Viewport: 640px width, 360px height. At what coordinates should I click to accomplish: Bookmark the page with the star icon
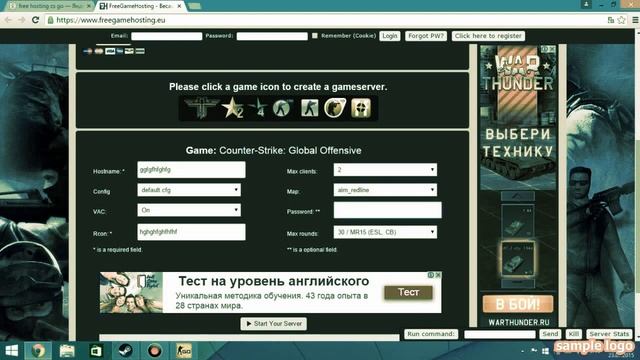click(621, 20)
